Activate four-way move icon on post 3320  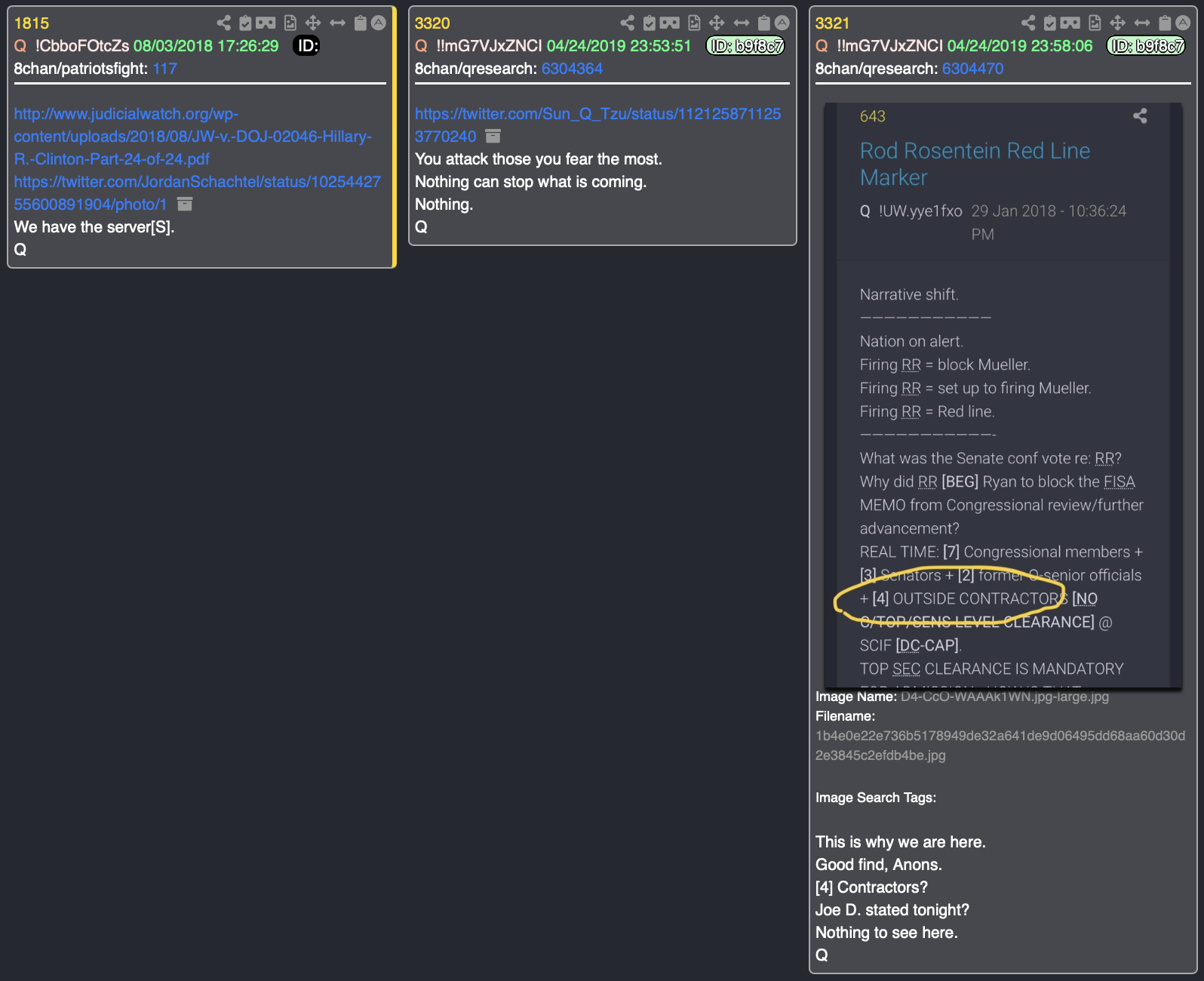(x=717, y=23)
